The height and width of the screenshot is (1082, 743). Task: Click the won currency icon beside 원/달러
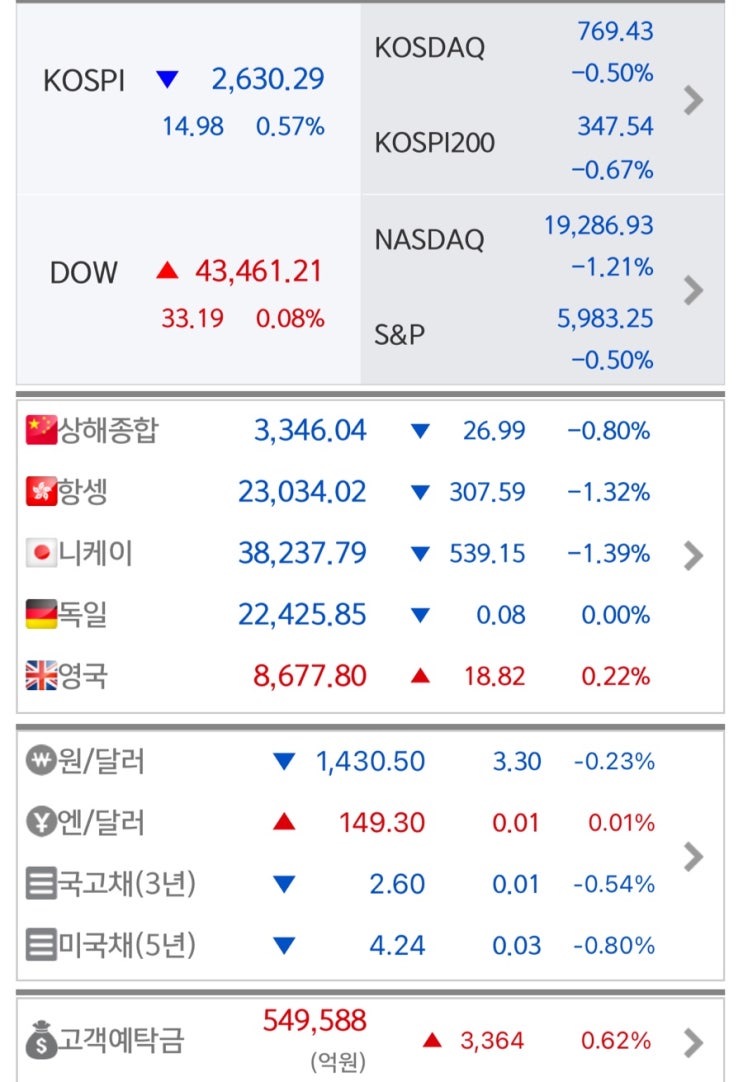(38, 761)
